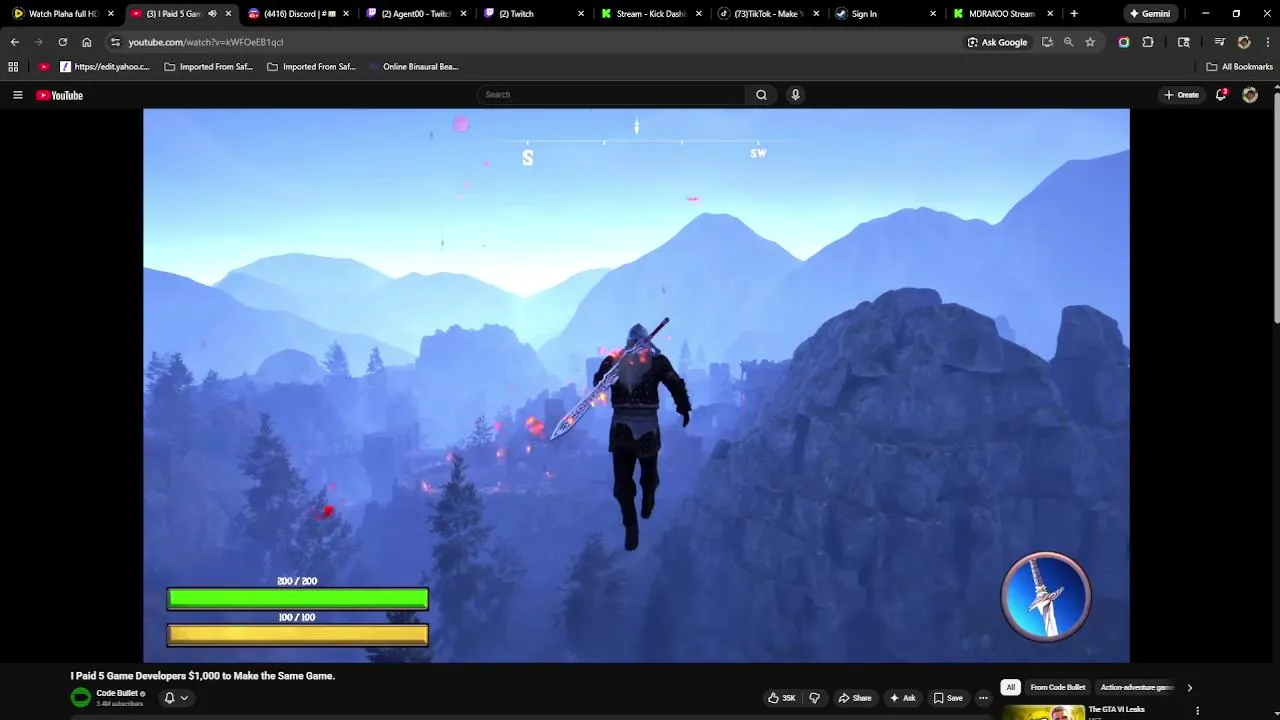
Task: Expand the notification preferences chevron
Action: (x=184, y=698)
